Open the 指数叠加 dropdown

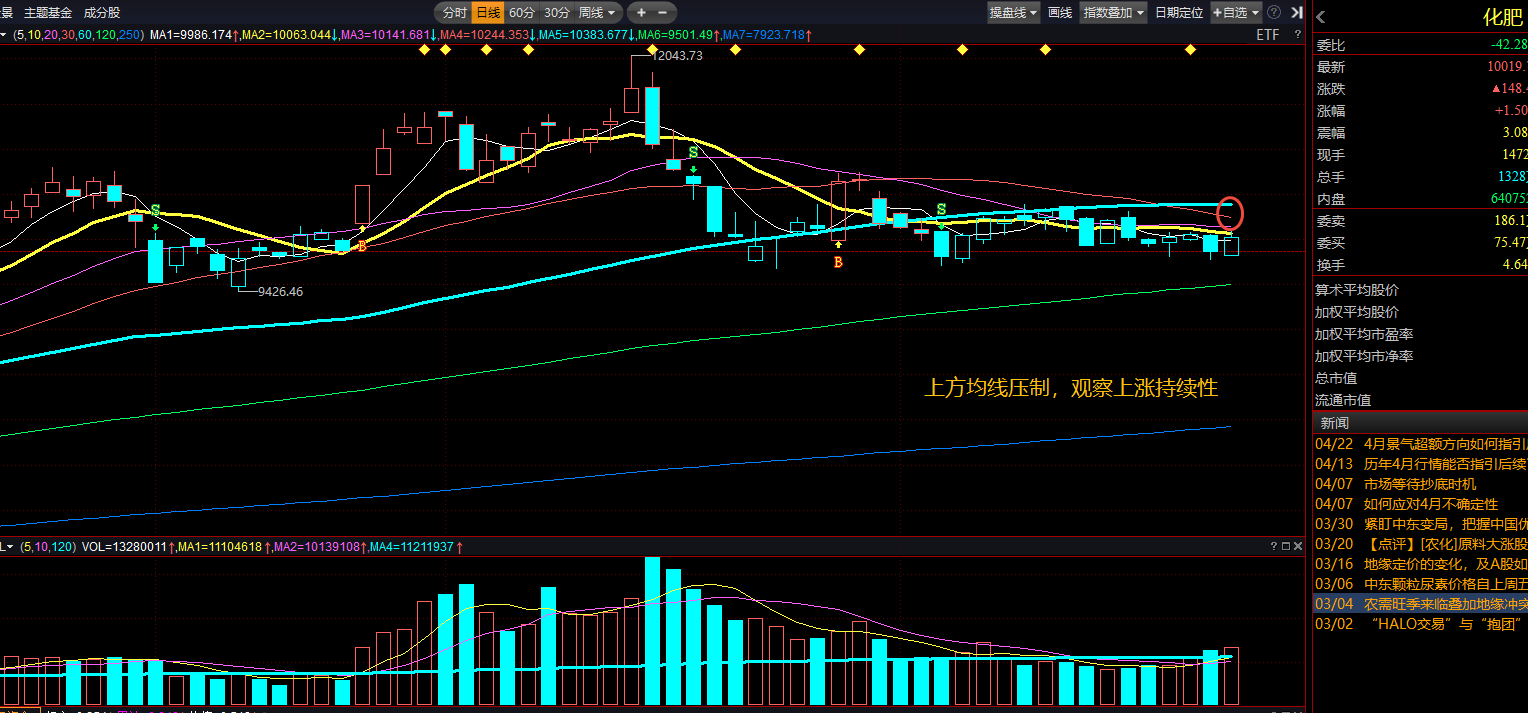pos(1113,13)
